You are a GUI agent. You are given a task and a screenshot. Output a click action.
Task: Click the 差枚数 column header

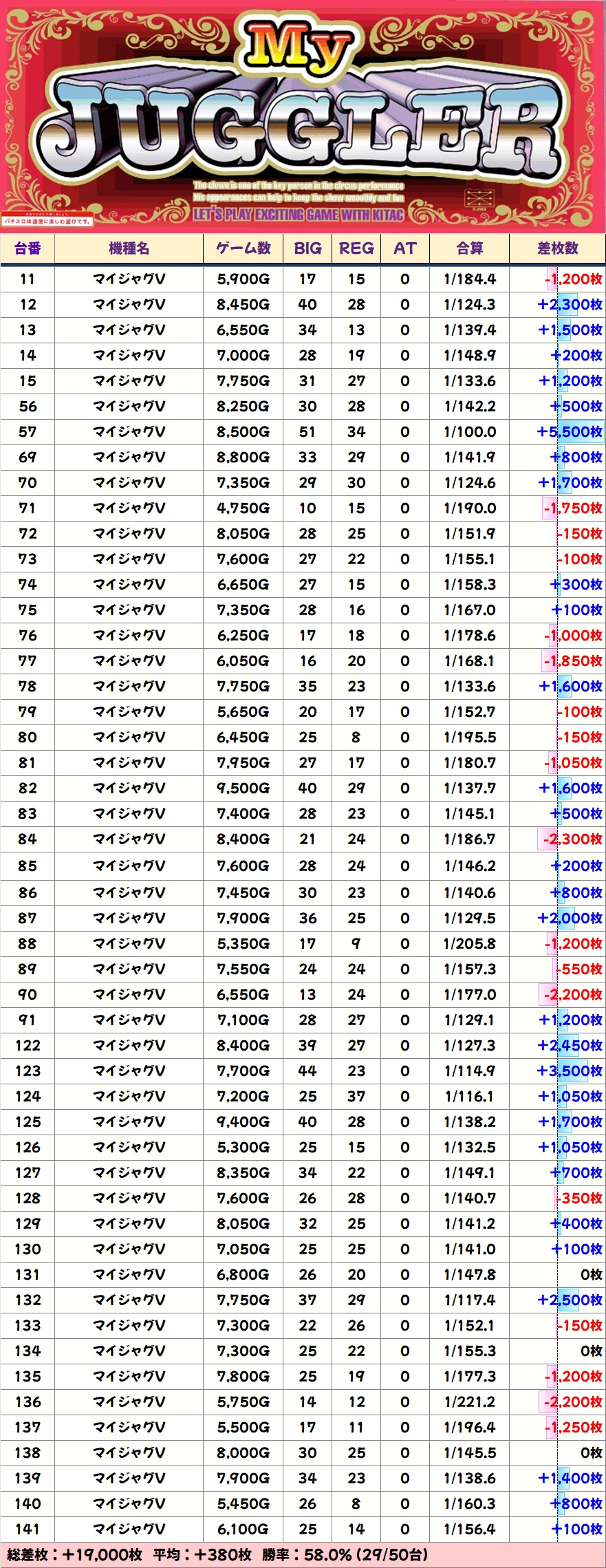557,248
